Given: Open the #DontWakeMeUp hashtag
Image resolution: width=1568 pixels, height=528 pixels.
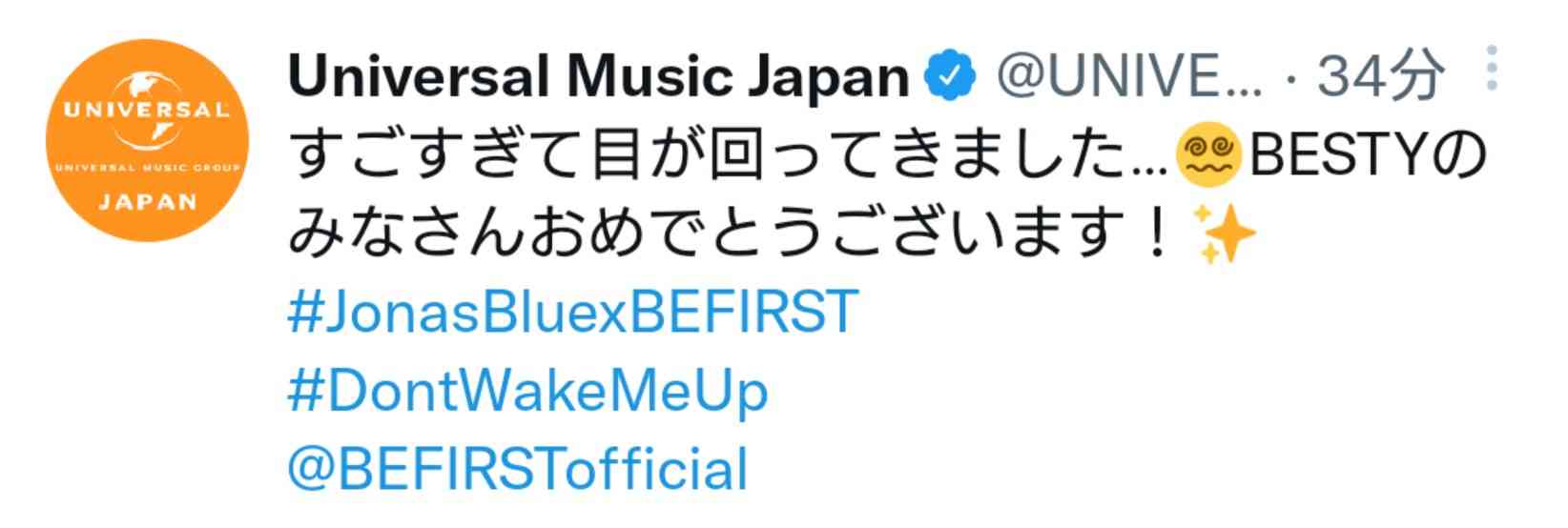Looking at the screenshot, I should point(528,391).
